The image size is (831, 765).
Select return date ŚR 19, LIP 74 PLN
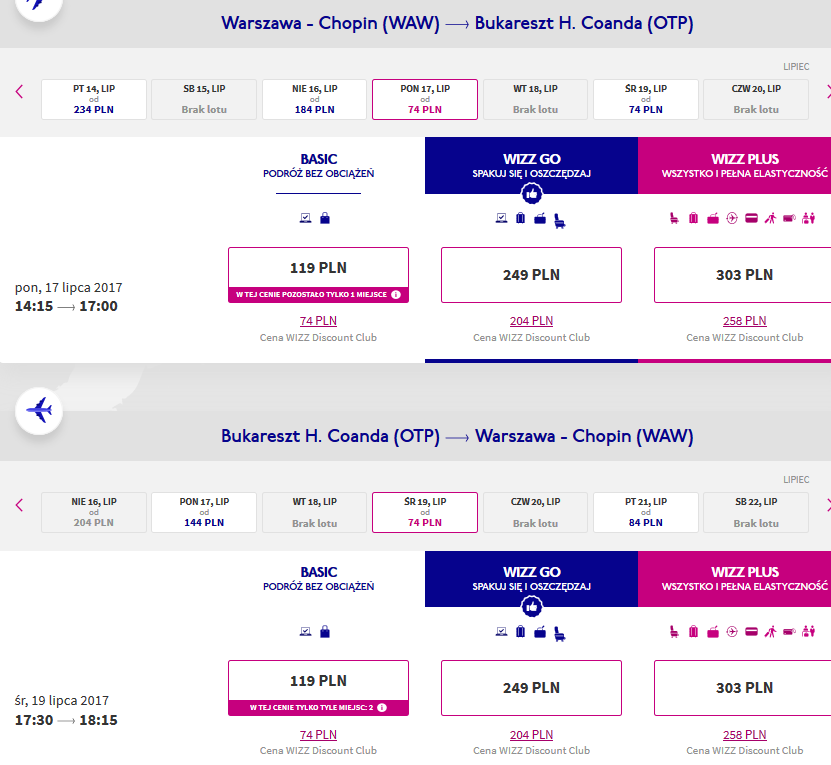(x=425, y=512)
